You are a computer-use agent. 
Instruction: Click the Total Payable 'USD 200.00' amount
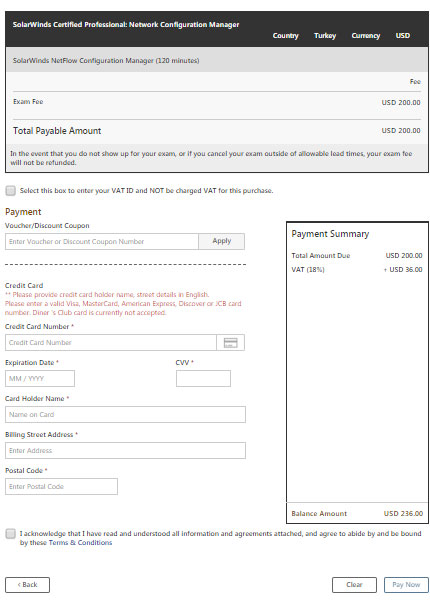401,131
